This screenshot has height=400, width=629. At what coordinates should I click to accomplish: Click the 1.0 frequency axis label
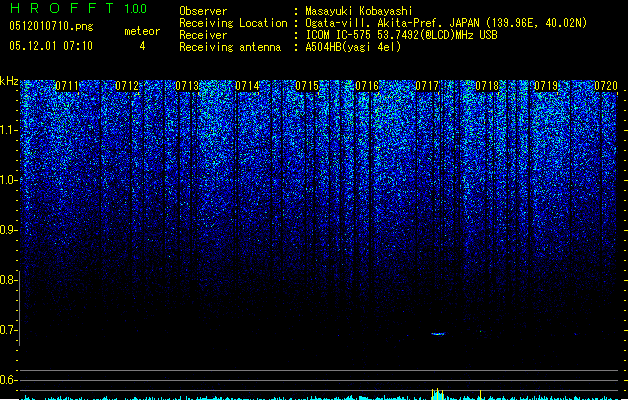[x=8, y=180]
